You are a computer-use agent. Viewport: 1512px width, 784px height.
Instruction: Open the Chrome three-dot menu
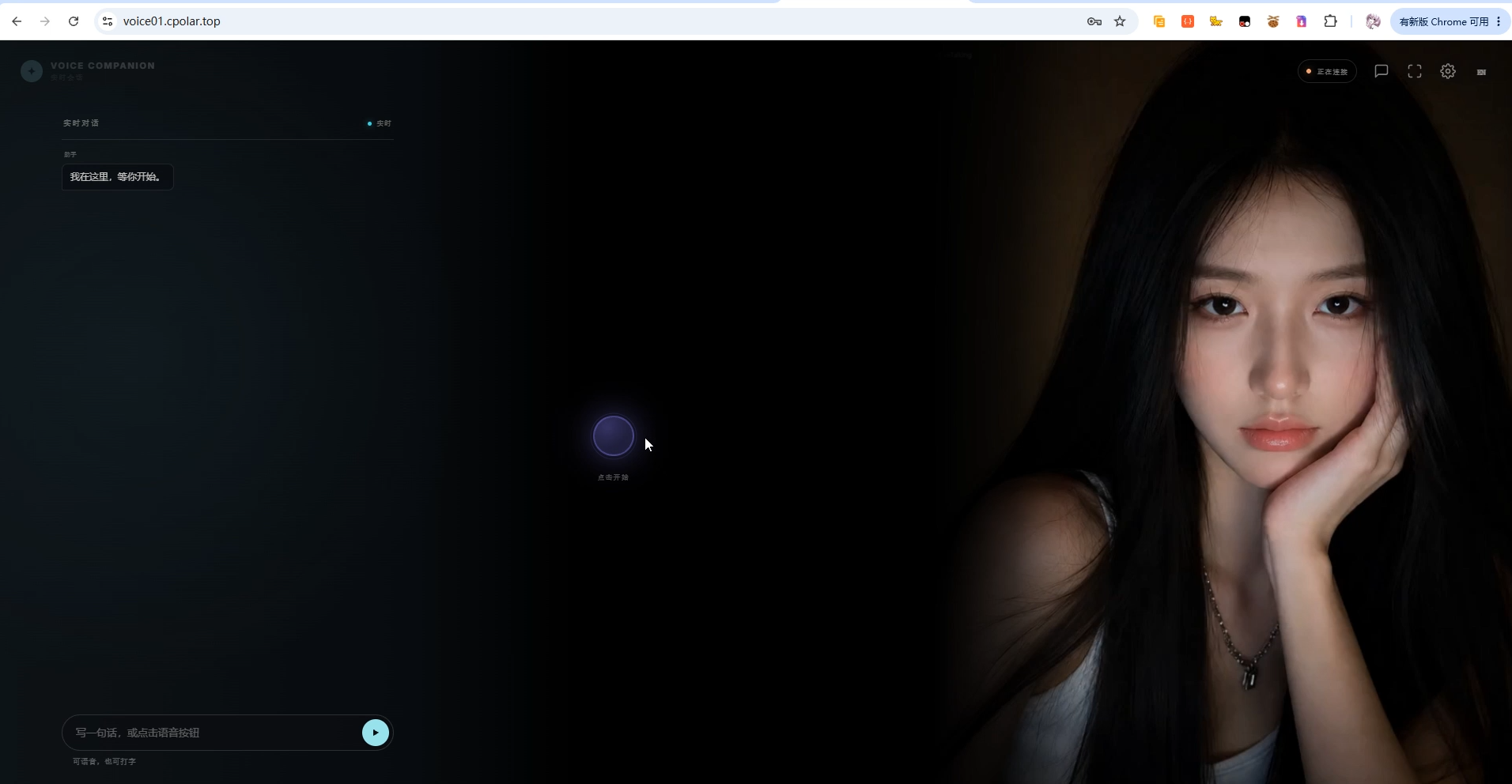click(x=1499, y=21)
